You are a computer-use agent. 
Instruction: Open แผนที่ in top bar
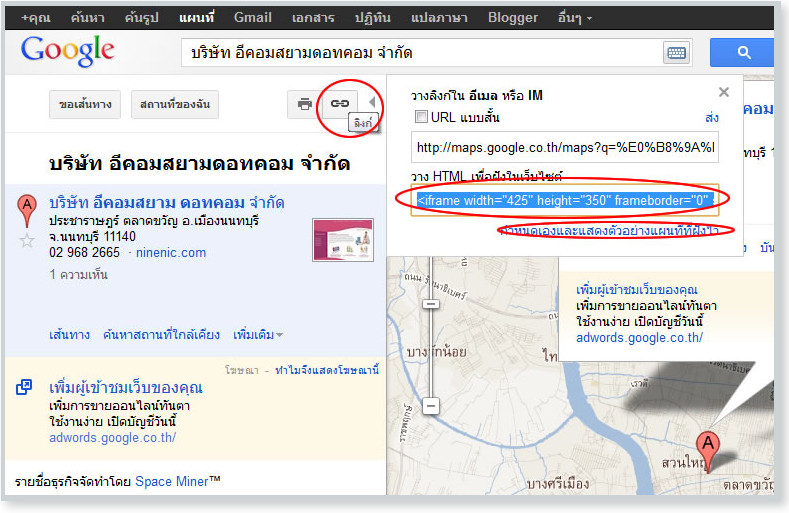[x=197, y=18]
